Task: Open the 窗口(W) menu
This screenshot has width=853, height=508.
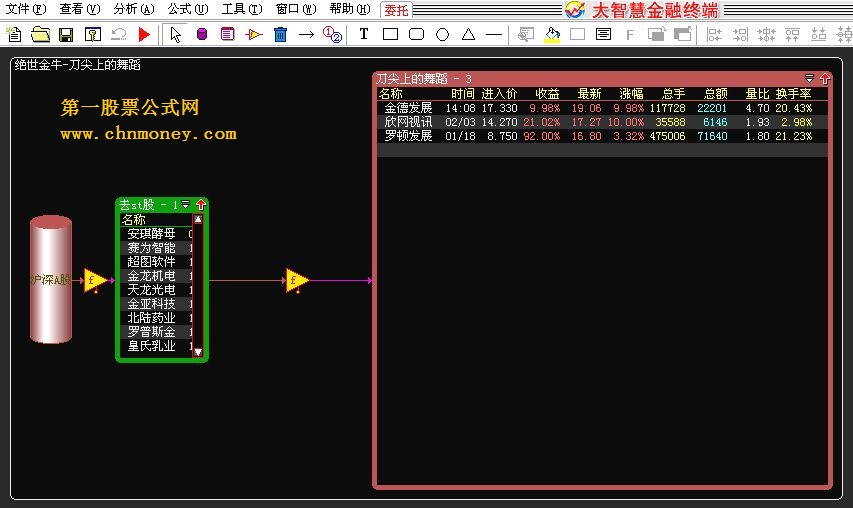Action: pyautogui.click(x=295, y=9)
